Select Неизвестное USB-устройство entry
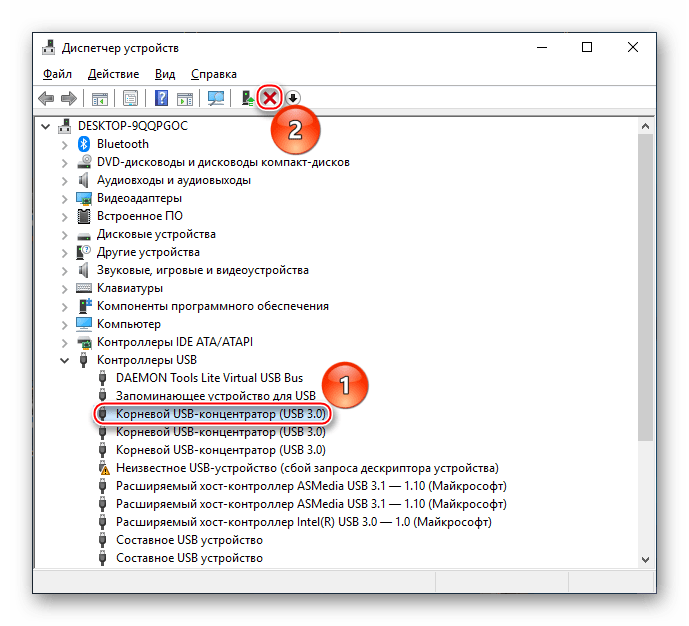The image size is (689, 626). (x=307, y=468)
